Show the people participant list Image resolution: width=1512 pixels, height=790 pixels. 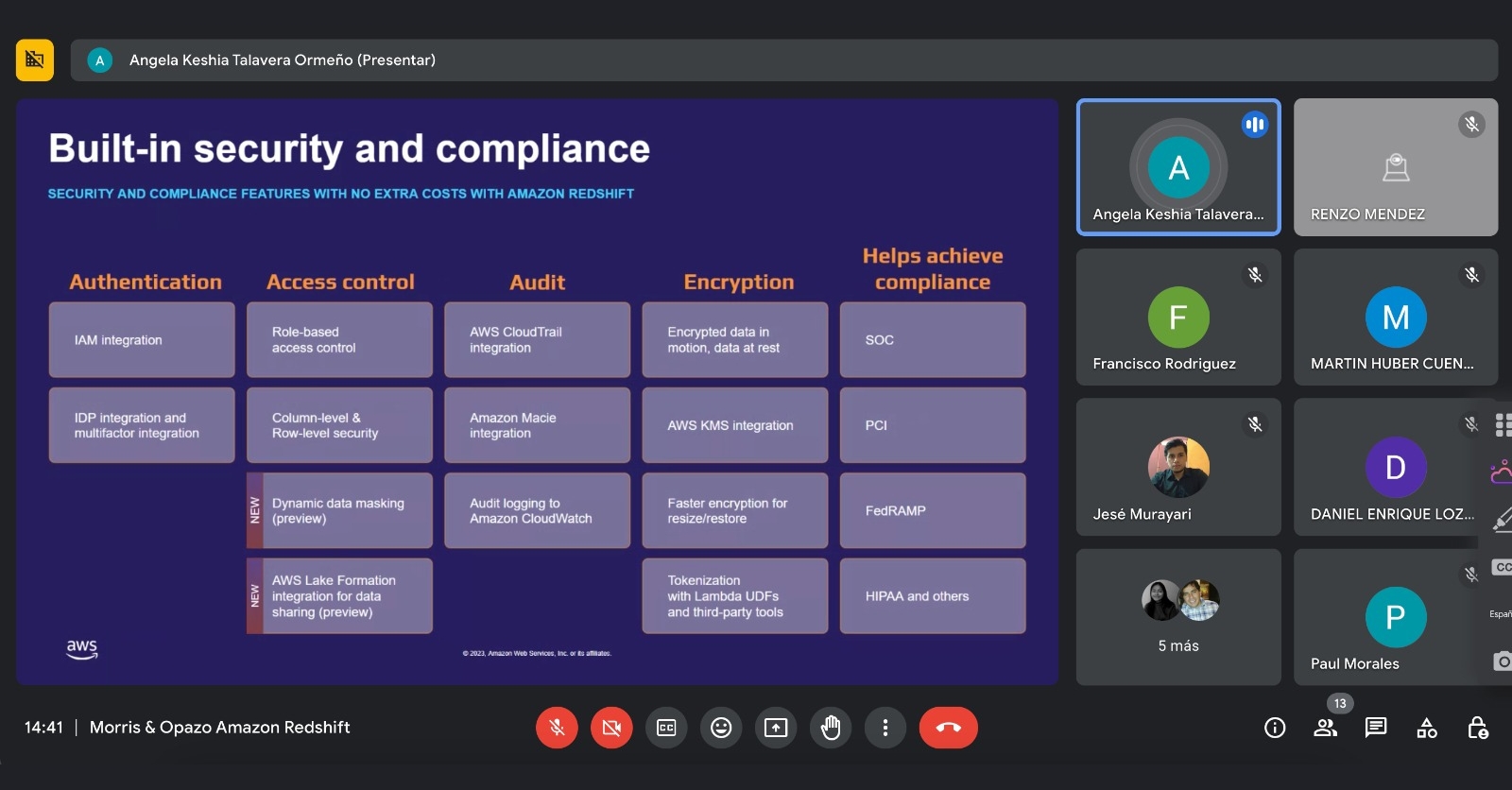point(1326,728)
